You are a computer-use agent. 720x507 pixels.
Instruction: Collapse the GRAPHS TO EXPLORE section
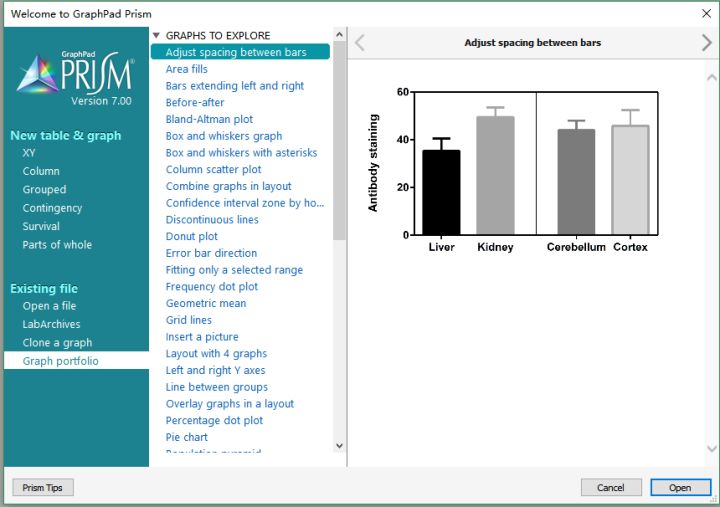[x=156, y=35]
